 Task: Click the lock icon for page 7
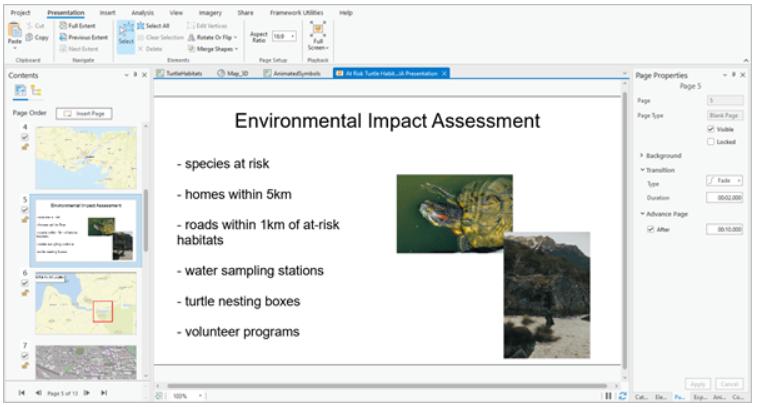tap(25, 365)
